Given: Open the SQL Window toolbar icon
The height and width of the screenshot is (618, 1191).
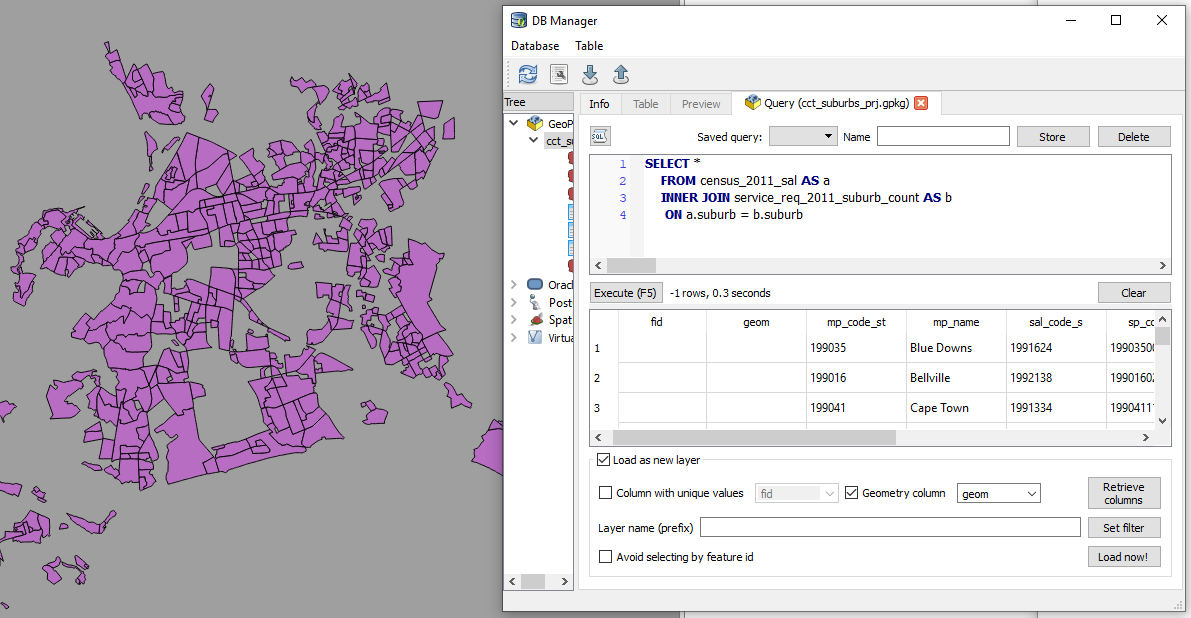Looking at the screenshot, I should [559, 74].
